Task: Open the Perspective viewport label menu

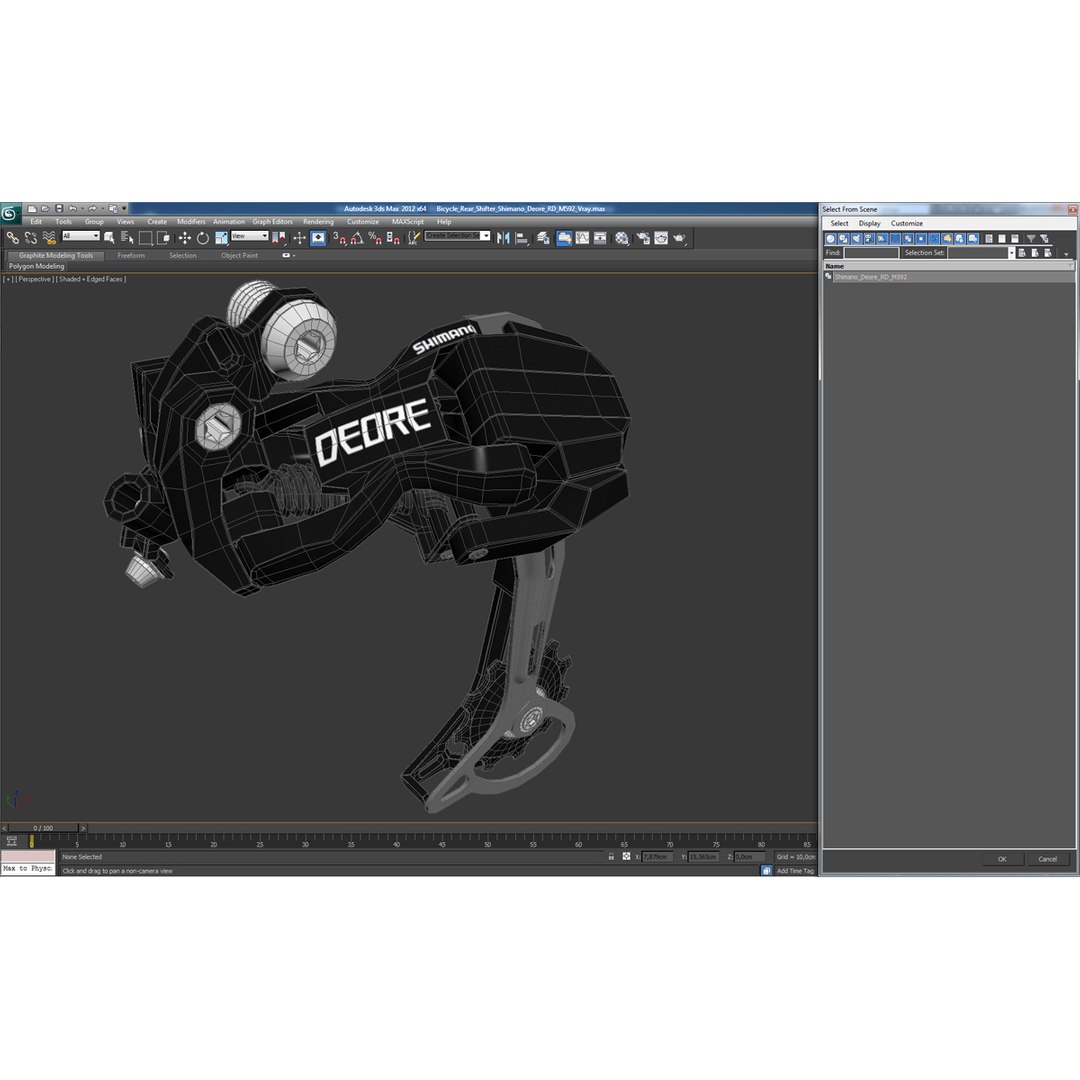Action: 34,280
